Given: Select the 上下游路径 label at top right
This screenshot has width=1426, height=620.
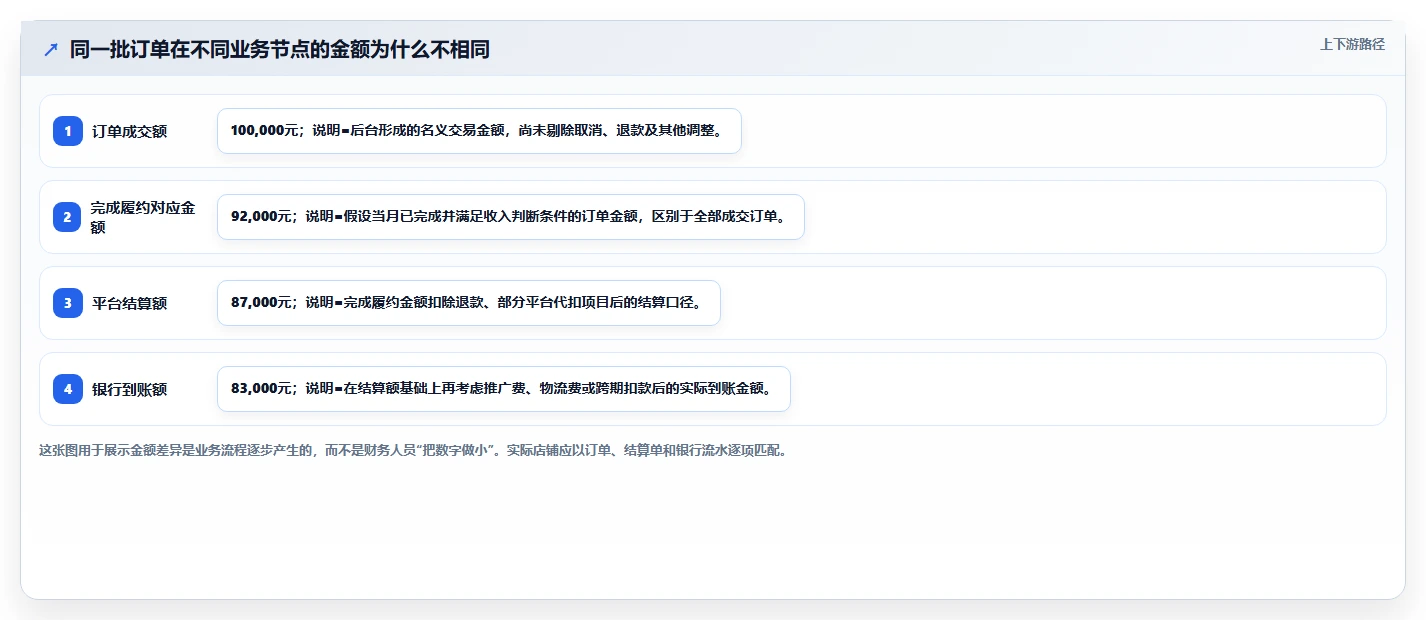Looking at the screenshot, I should coord(1352,44).
